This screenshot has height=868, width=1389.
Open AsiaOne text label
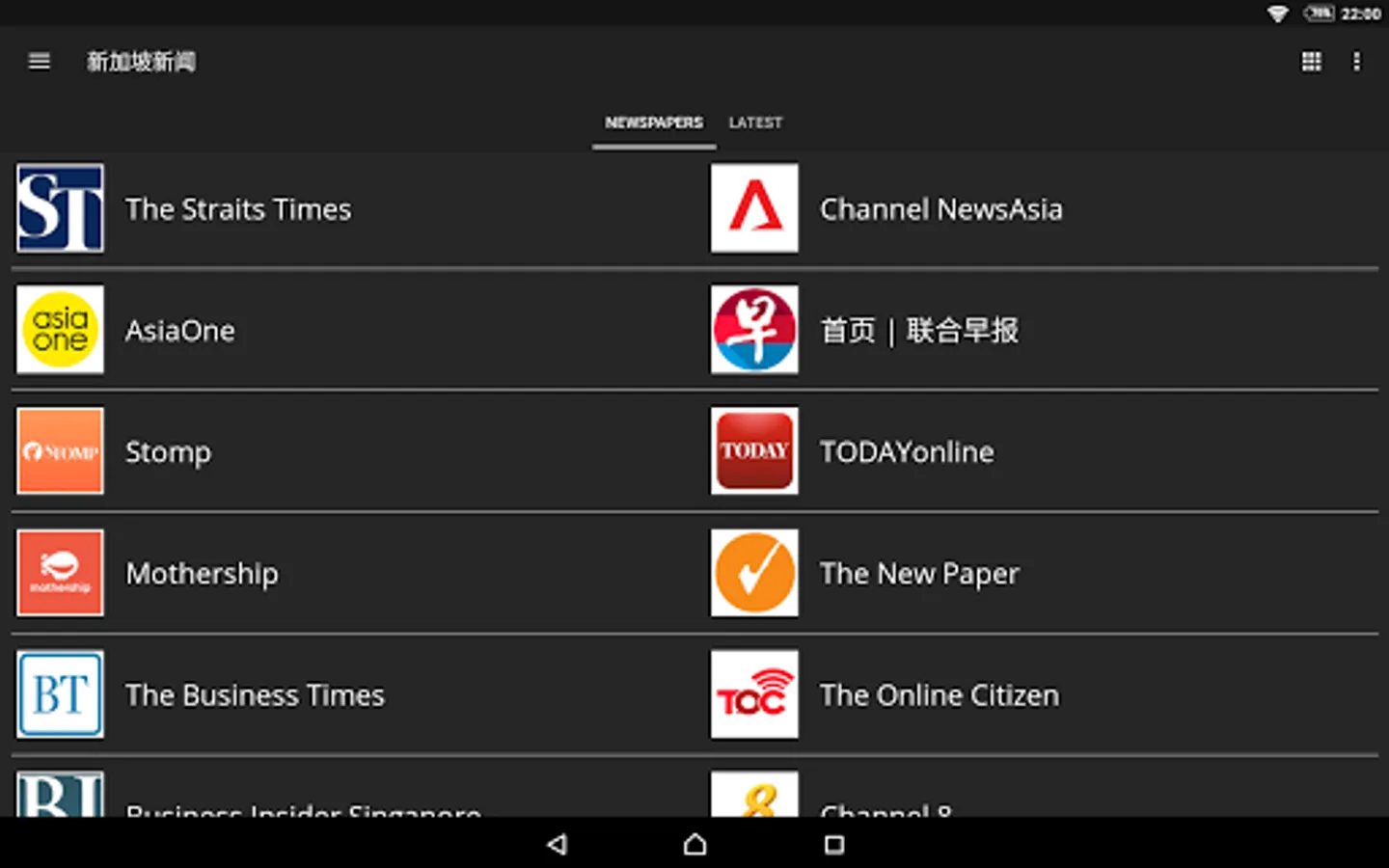(x=180, y=331)
